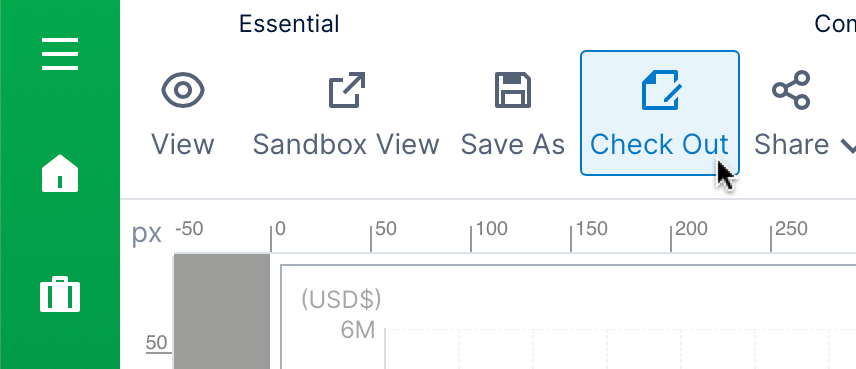Viewport: 856px width, 369px height.
Task: Click the View text label
Action: (x=183, y=145)
